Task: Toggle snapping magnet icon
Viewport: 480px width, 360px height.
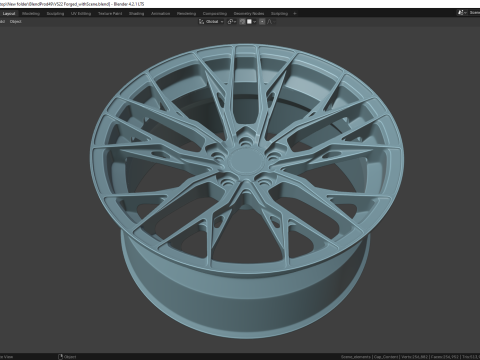Action: 242,22
